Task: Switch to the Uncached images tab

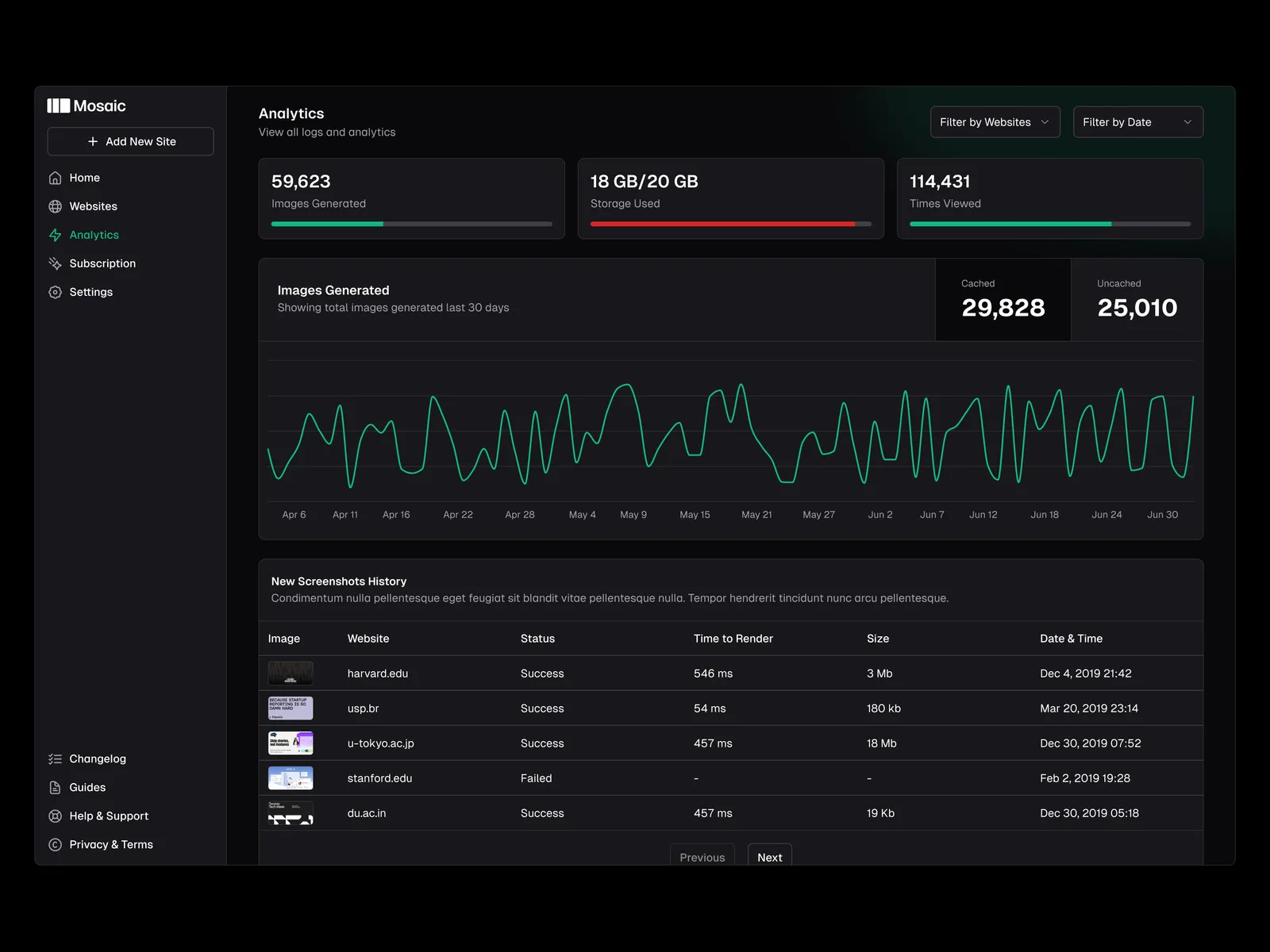Action: click(1137, 300)
